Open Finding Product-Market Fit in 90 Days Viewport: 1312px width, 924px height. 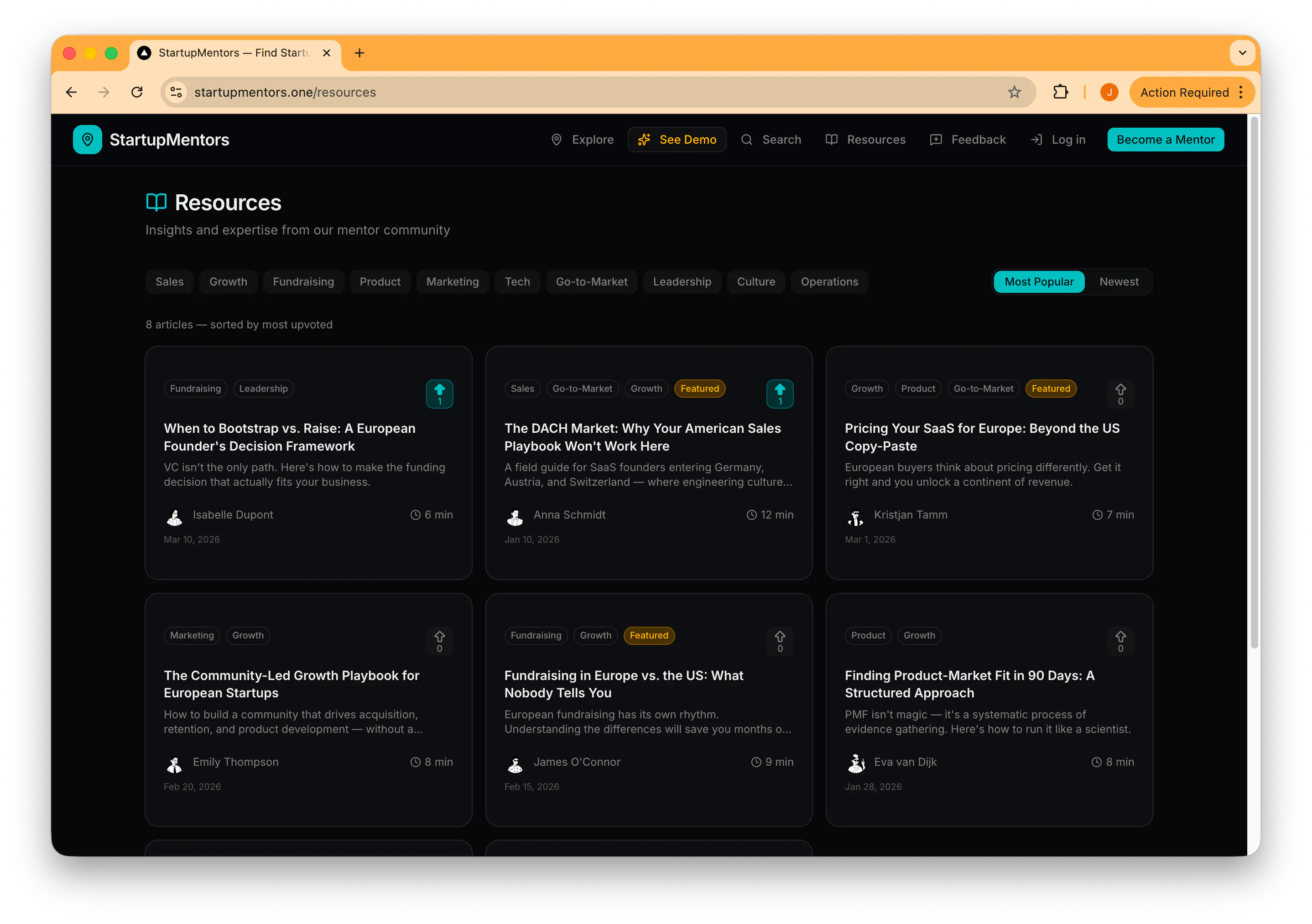pyautogui.click(x=970, y=684)
